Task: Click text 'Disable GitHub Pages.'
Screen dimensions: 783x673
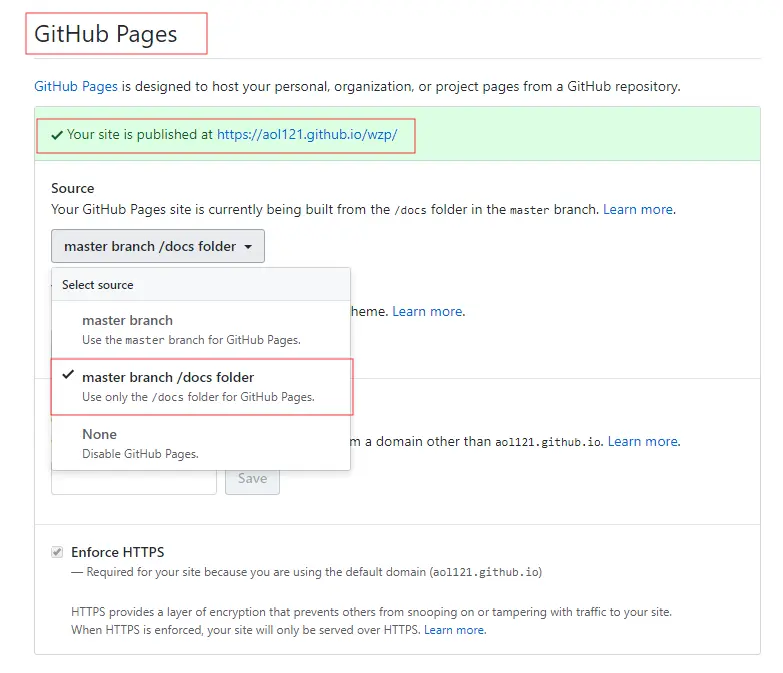Action: pos(140,454)
